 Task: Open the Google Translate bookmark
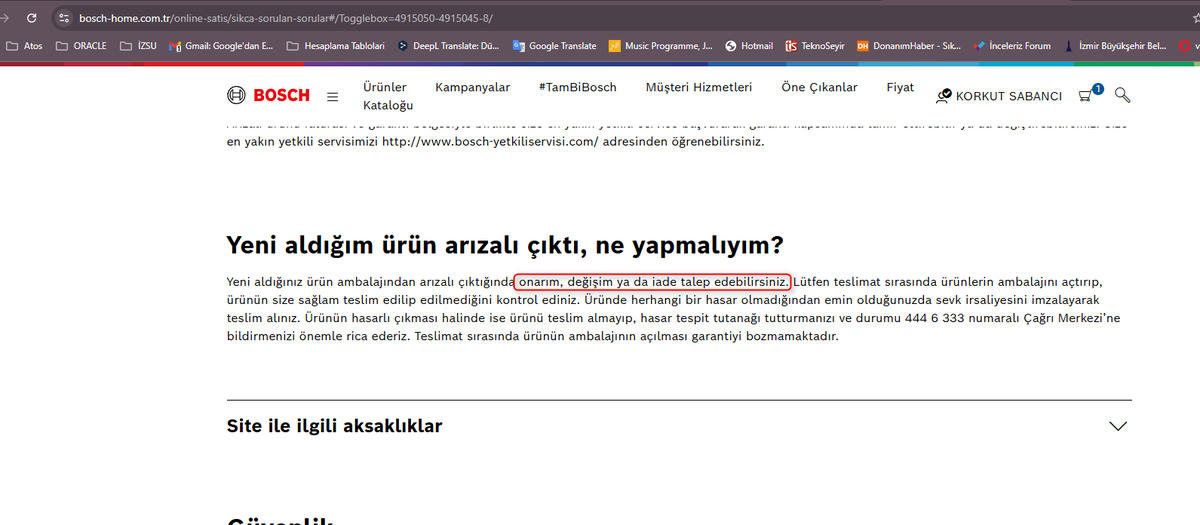click(x=554, y=46)
